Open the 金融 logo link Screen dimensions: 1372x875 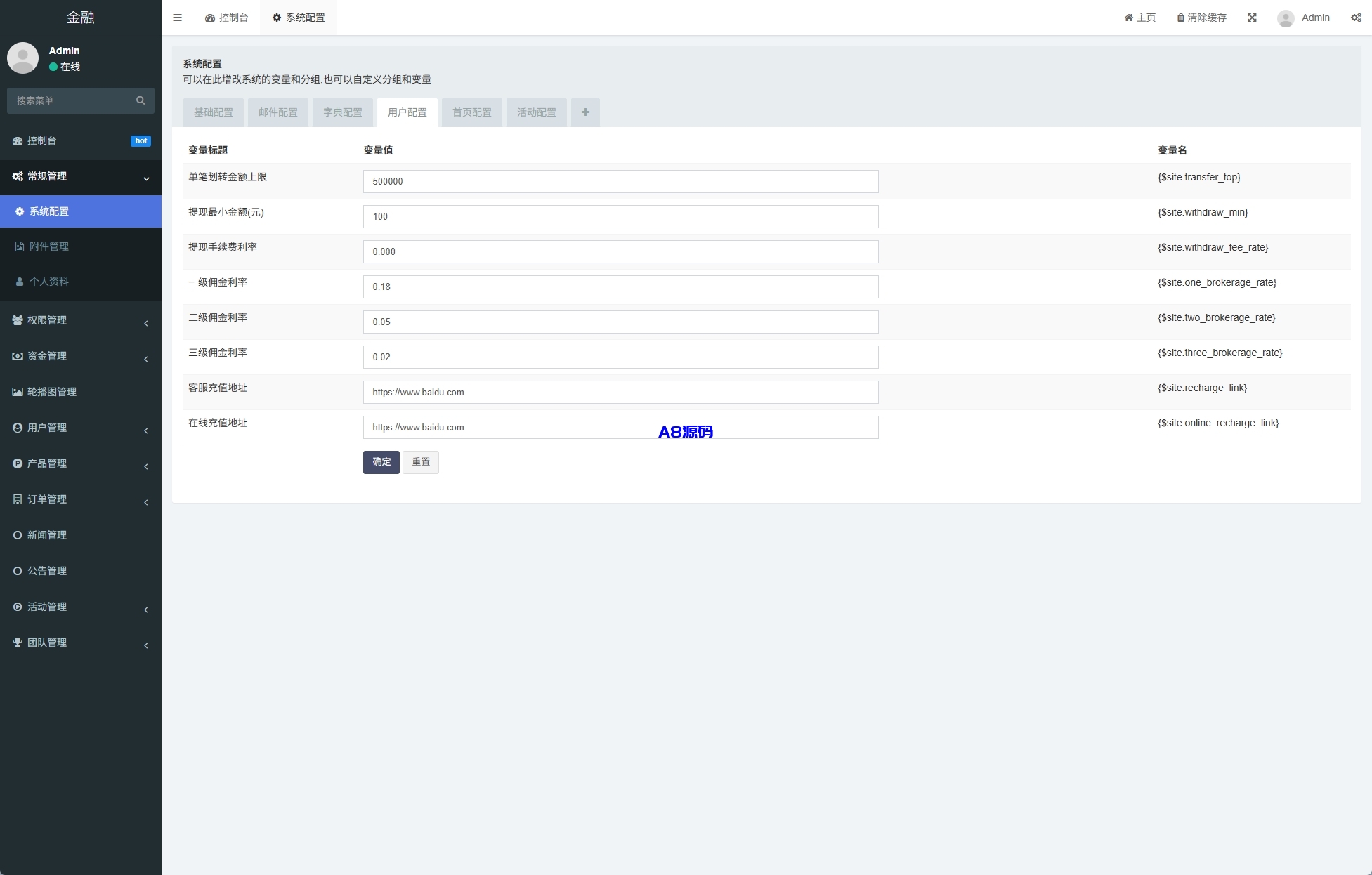[81, 18]
